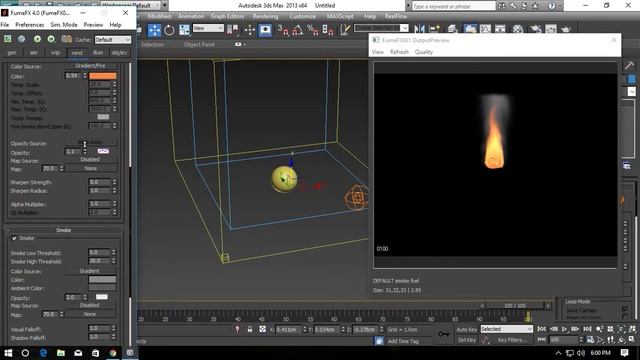This screenshot has height=360, width=640.
Task: Select the Move tool in 3ds Max toolbar
Action: click(x=154, y=30)
